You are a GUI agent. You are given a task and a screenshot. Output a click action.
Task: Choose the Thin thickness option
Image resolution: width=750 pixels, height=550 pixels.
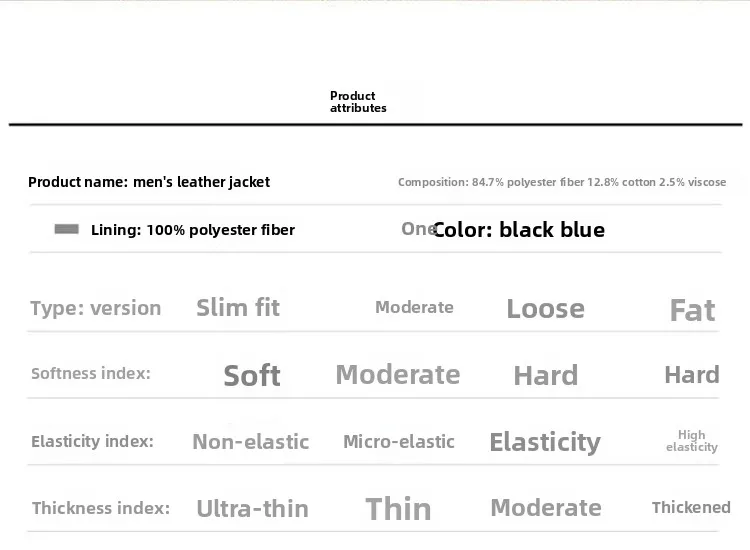(x=398, y=508)
